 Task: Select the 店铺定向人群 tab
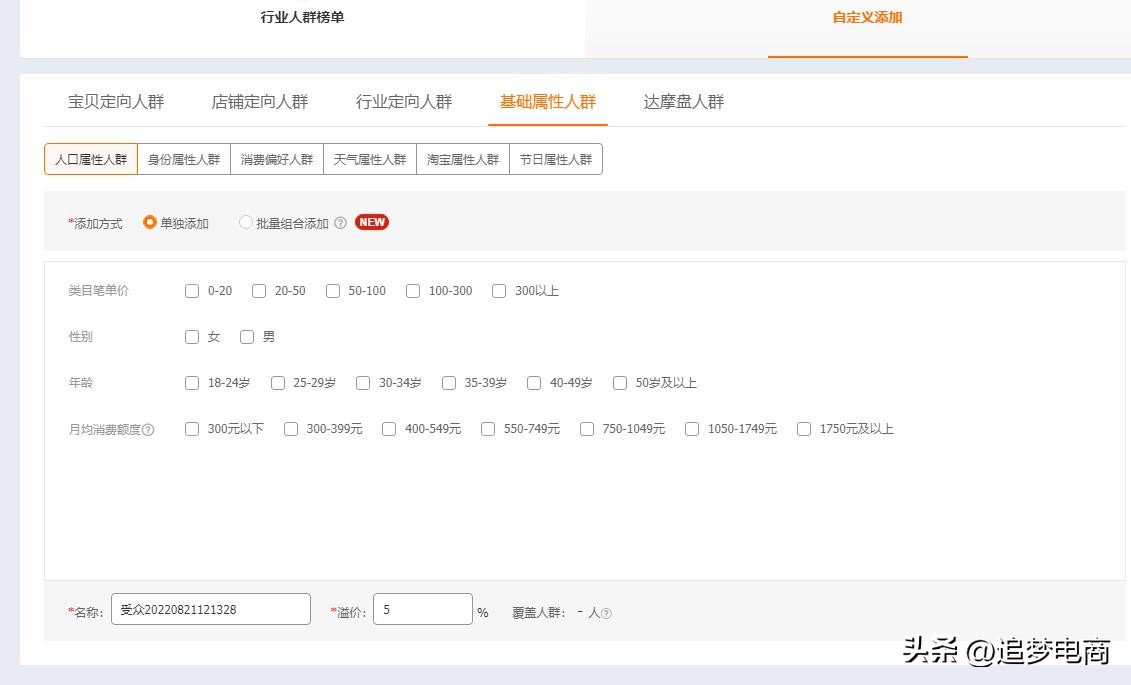click(x=259, y=101)
